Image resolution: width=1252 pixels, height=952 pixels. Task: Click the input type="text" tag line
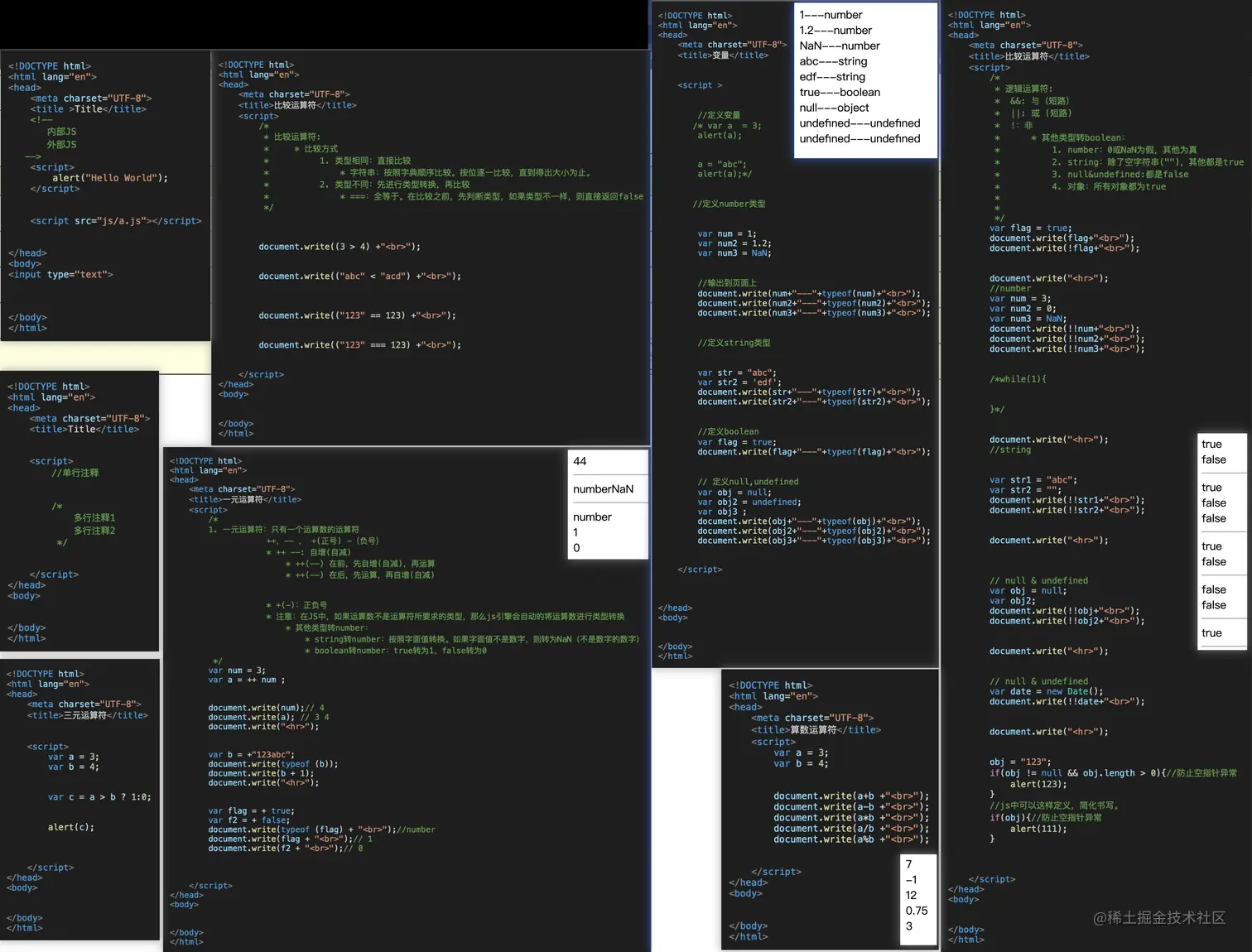[60, 274]
